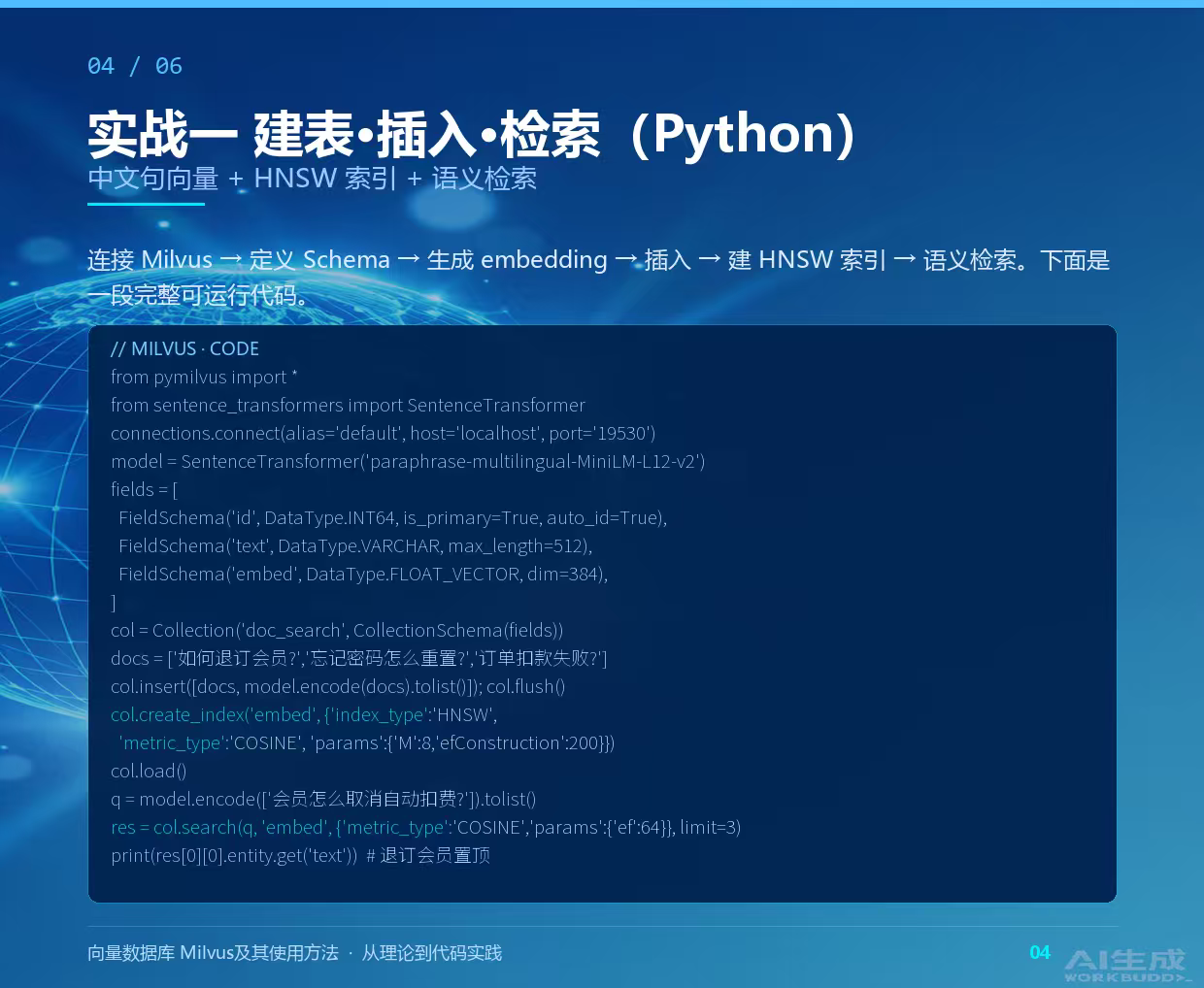Click the 'model = SentenceTransformer' line
Image resolution: width=1204 pixels, height=988 pixels.
coord(408,461)
